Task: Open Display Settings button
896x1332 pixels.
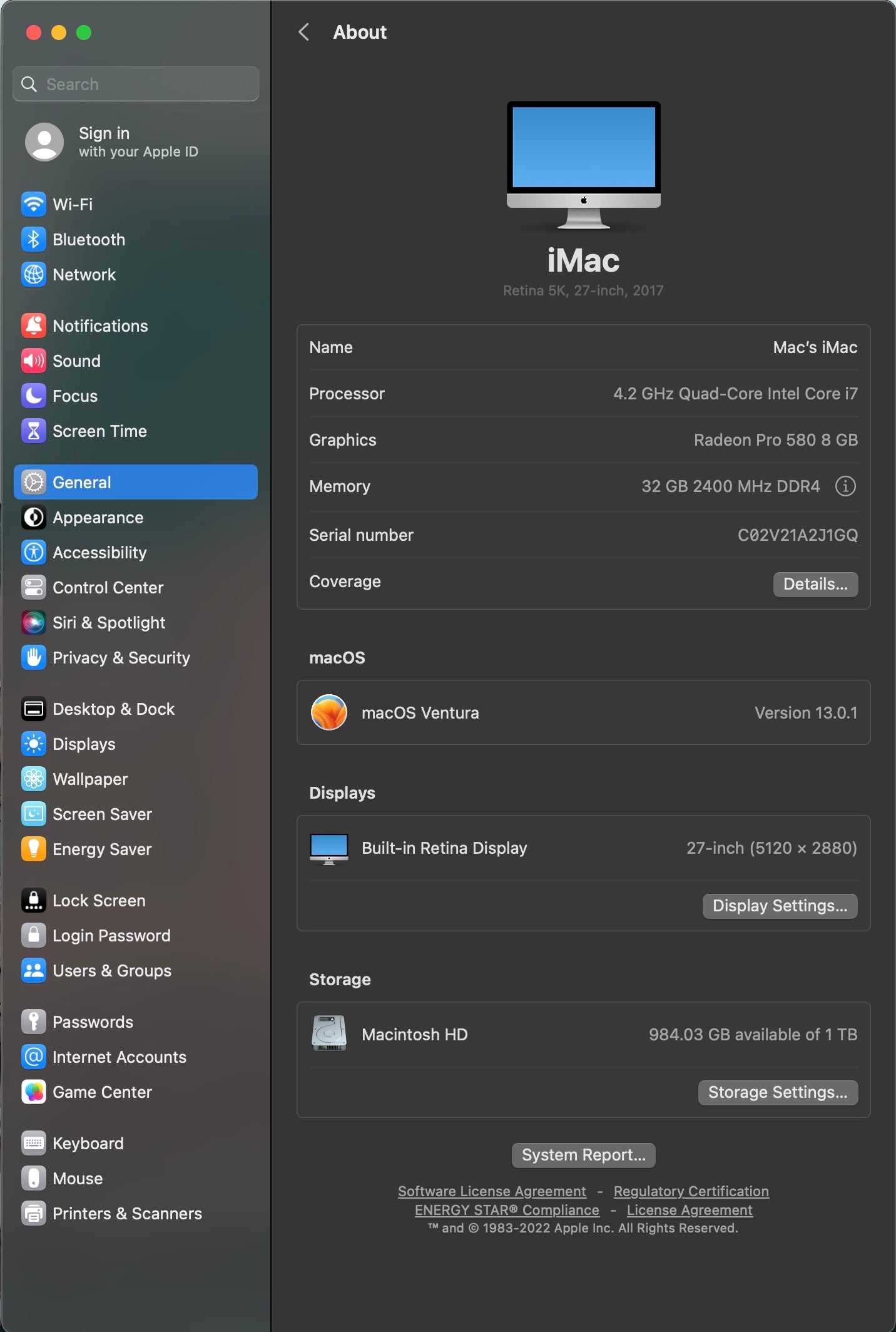Action: click(x=780, y=906)
